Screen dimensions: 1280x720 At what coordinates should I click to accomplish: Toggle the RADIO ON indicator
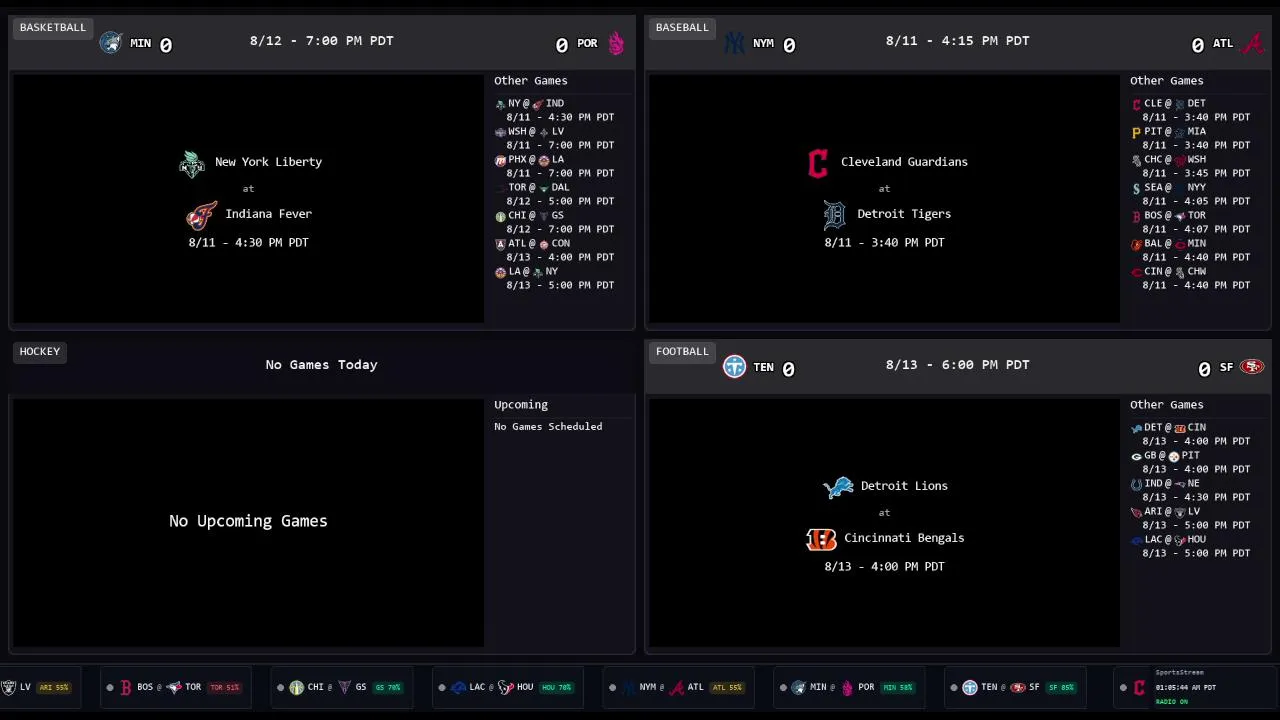tap(1172, 702)
